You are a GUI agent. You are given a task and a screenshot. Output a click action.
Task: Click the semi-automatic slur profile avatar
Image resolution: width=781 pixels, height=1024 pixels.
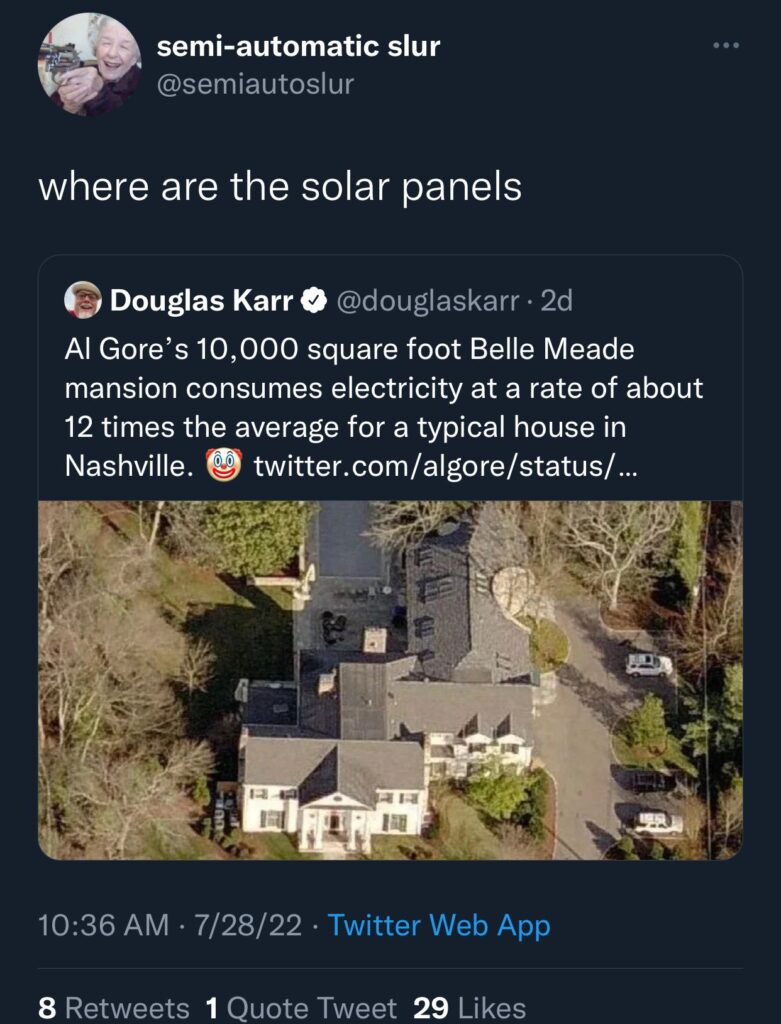89,64
